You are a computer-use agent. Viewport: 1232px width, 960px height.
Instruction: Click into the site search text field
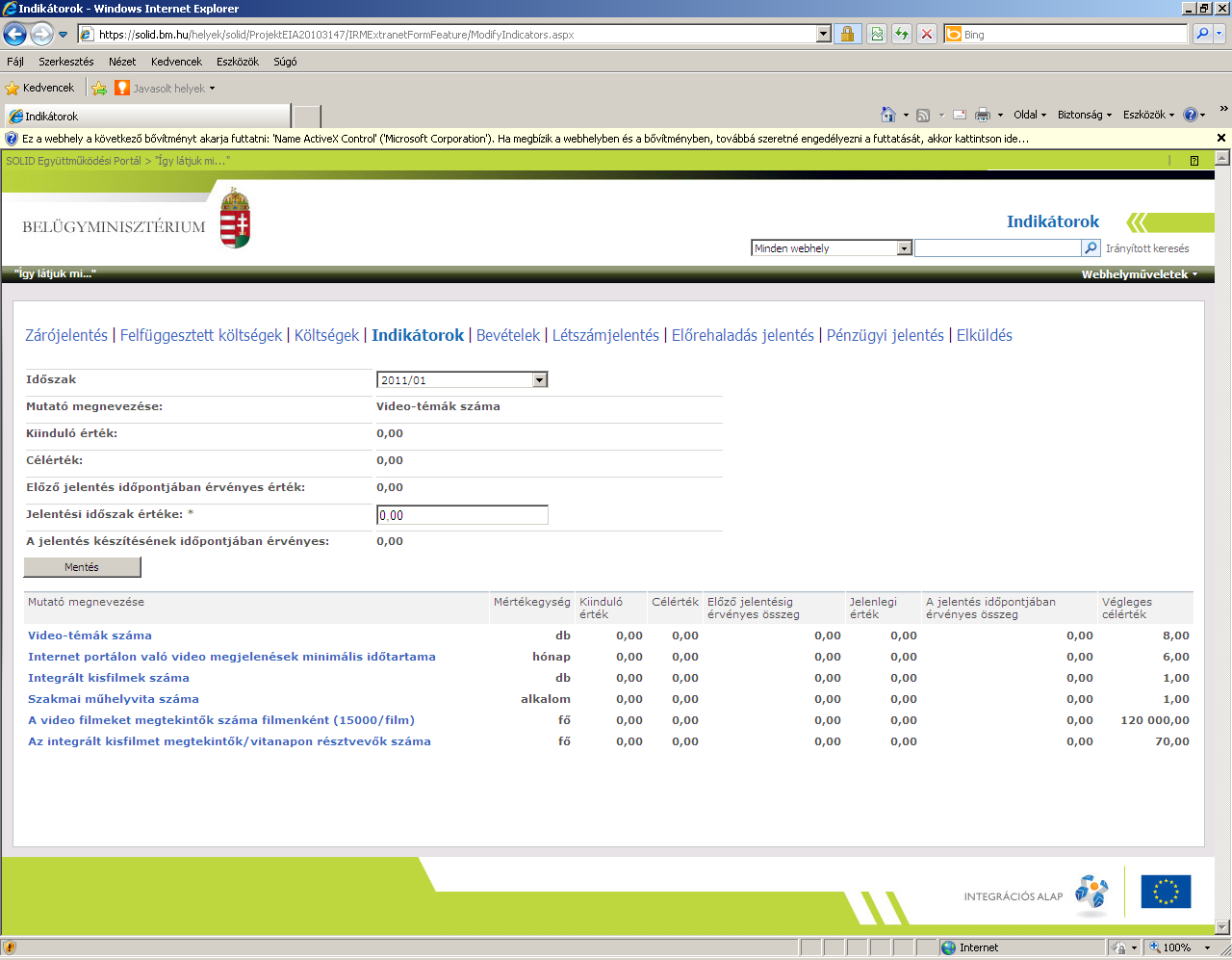pos(998,248)
